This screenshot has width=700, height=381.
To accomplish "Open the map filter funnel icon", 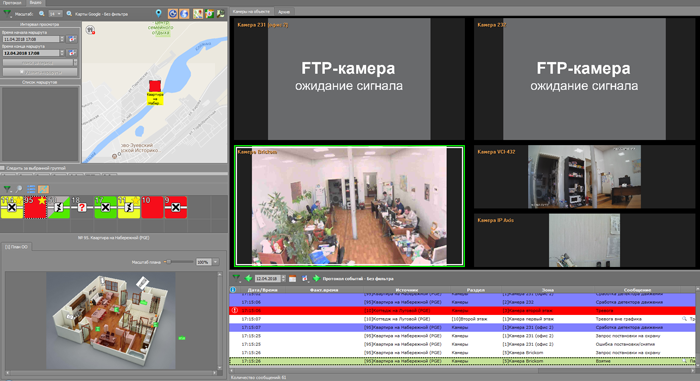I will 8,14.
